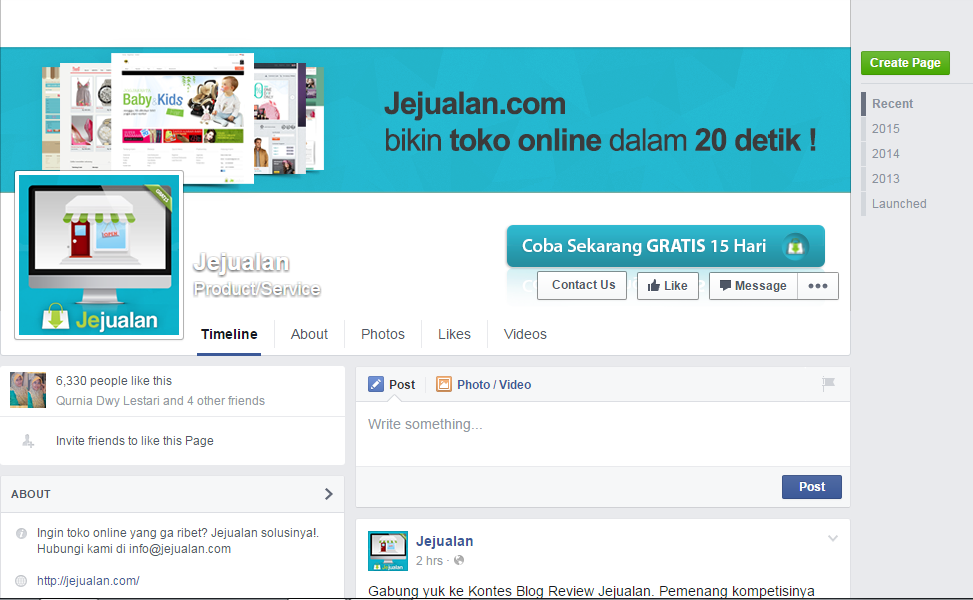973x600 pixels.
Task: Open the About tab
Action: coord(309,334)
